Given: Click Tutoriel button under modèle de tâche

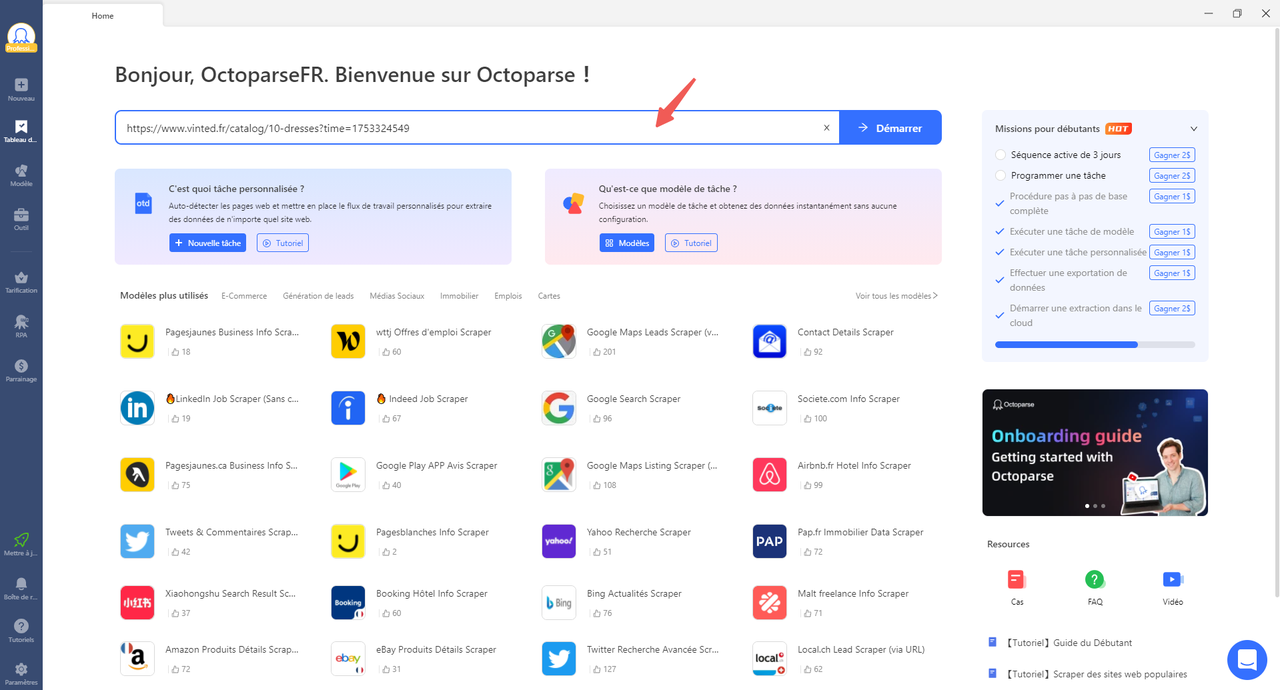Looking at the screenshot, I should tap(691, 243).
